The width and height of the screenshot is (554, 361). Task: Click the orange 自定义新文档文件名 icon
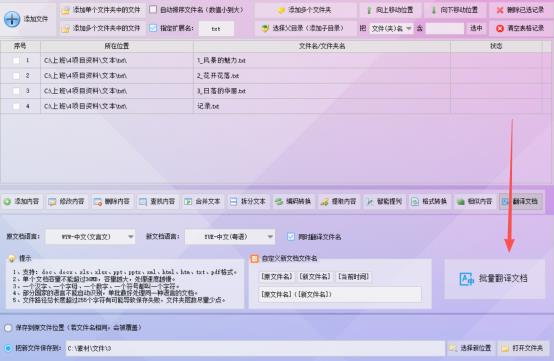point(254,259)
